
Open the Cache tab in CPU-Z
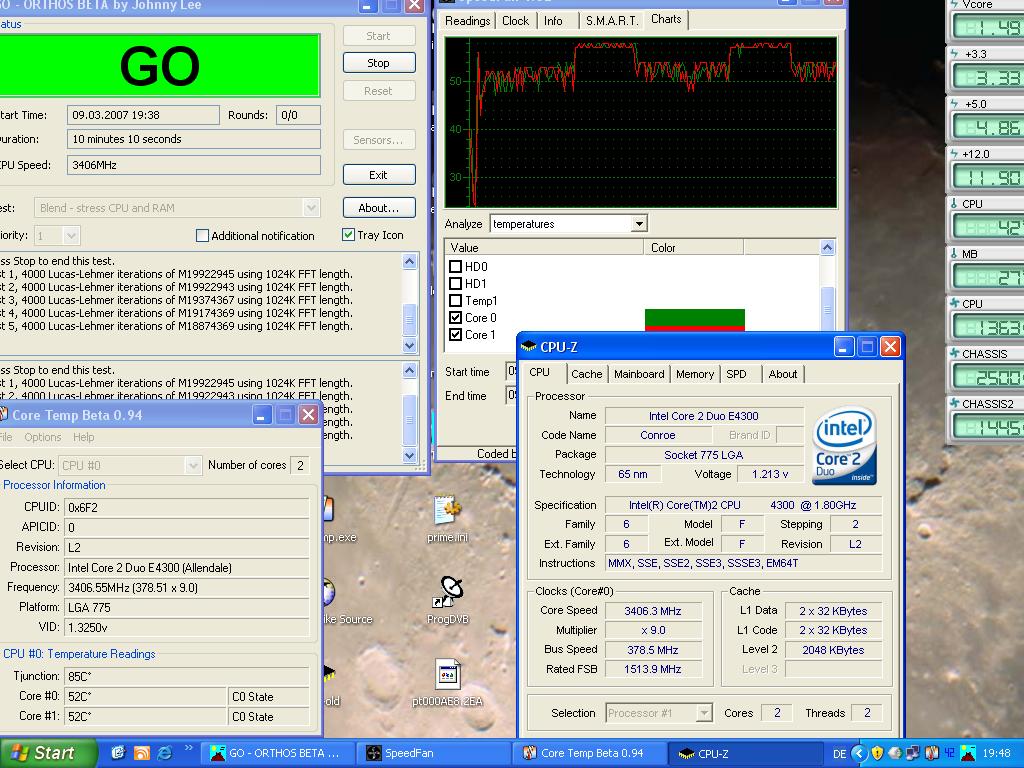click(x=586, y=374)
